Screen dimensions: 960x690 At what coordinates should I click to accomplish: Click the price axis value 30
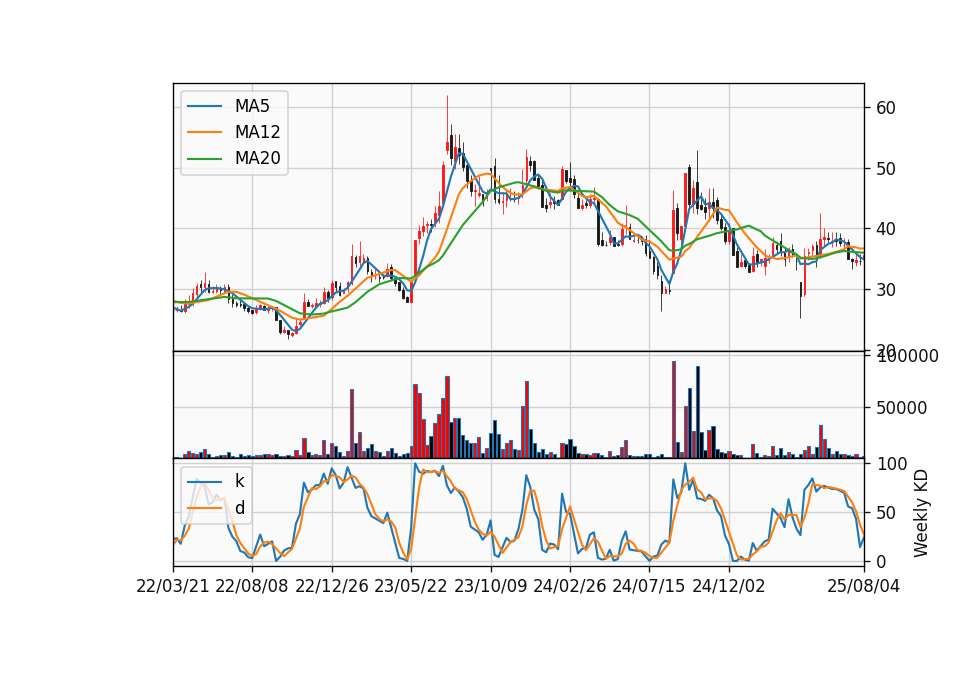886,290
